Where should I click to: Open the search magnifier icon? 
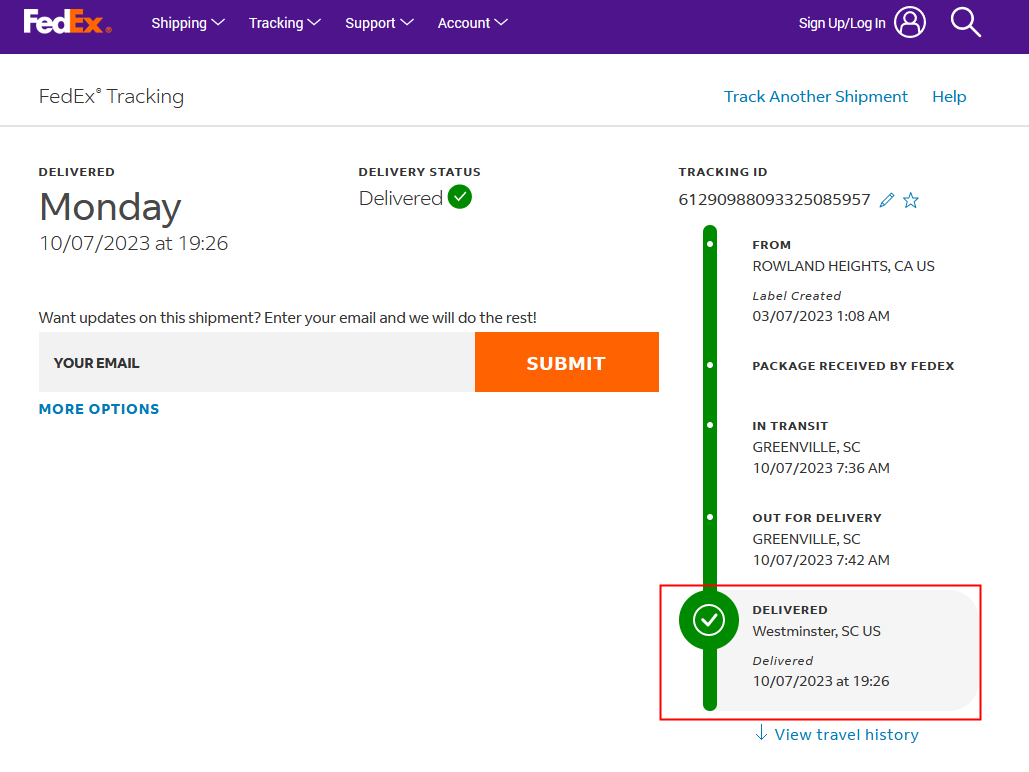965,22
